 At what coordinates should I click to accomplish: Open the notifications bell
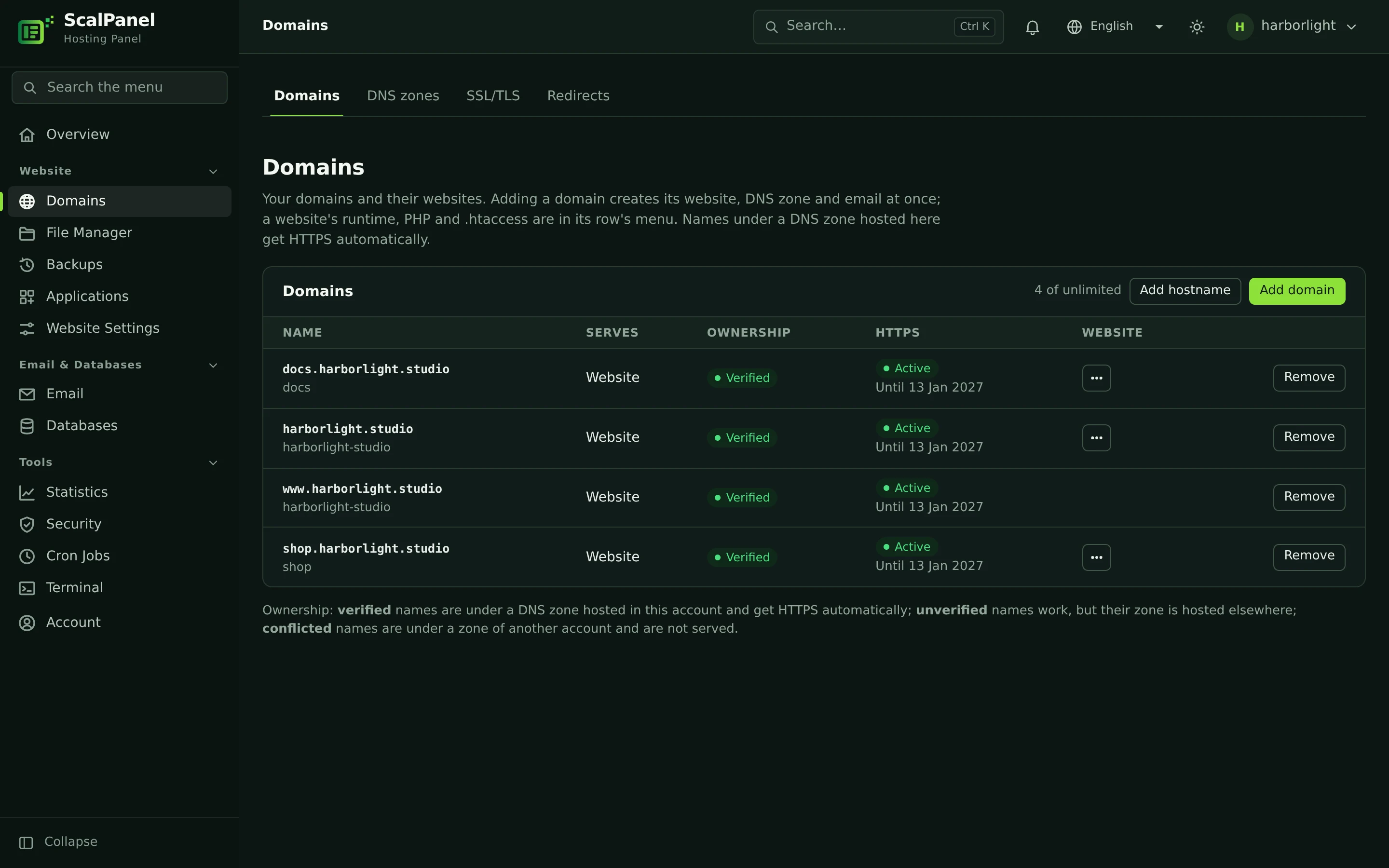pyautogui.click(x=1032, y=27)
